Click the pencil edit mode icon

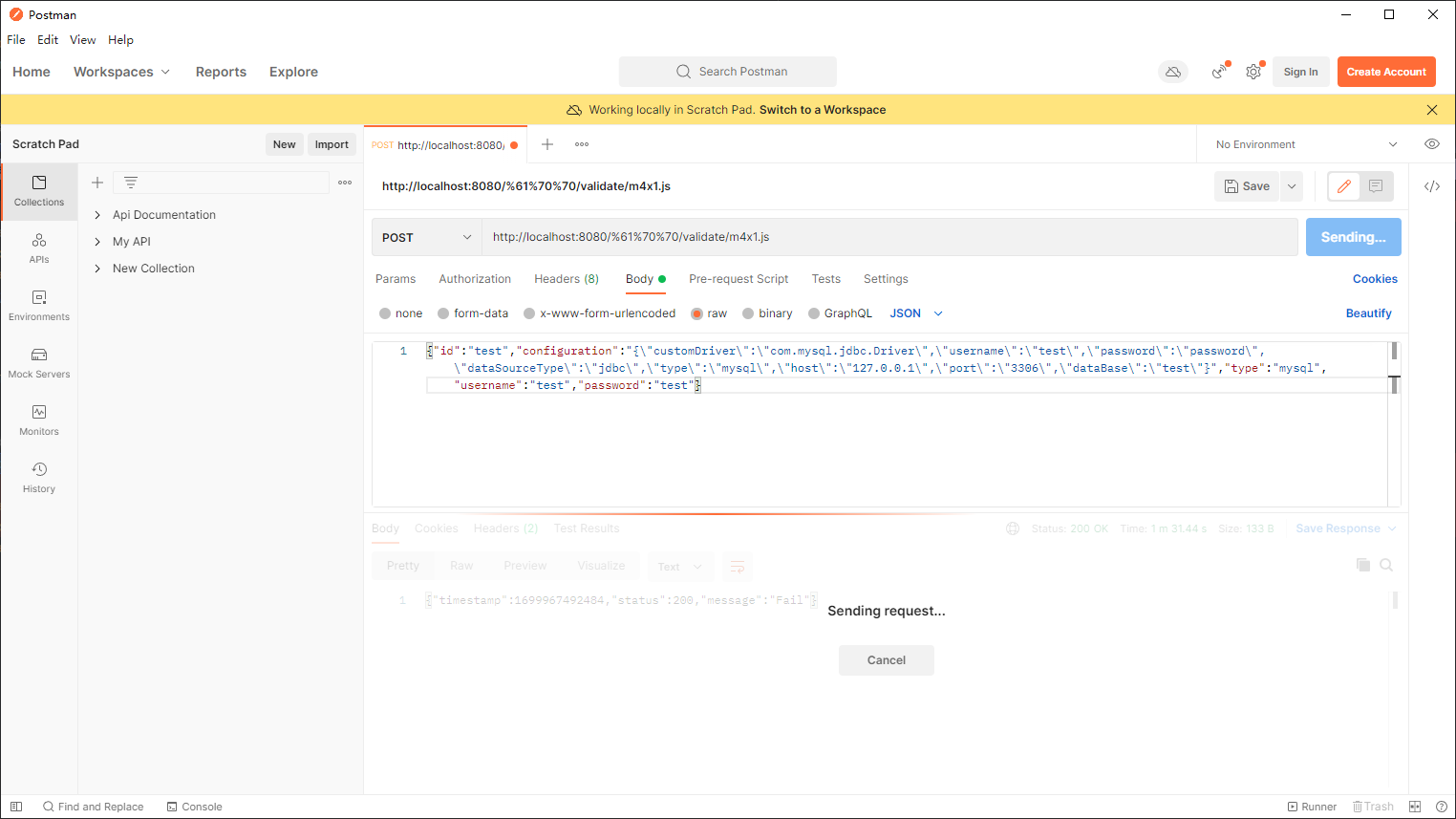point(1344,186)
